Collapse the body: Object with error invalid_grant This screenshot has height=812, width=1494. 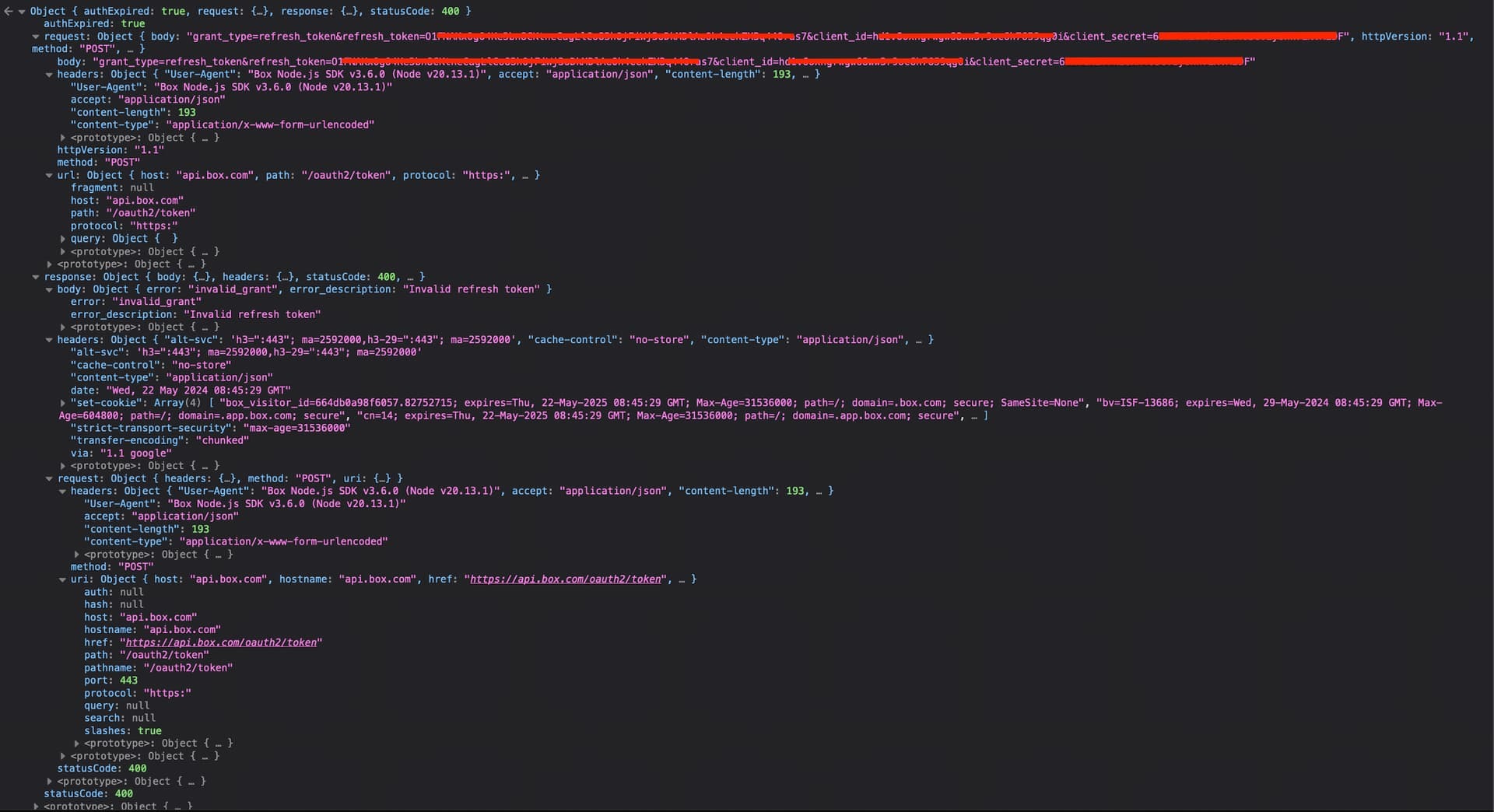[49, 289]
